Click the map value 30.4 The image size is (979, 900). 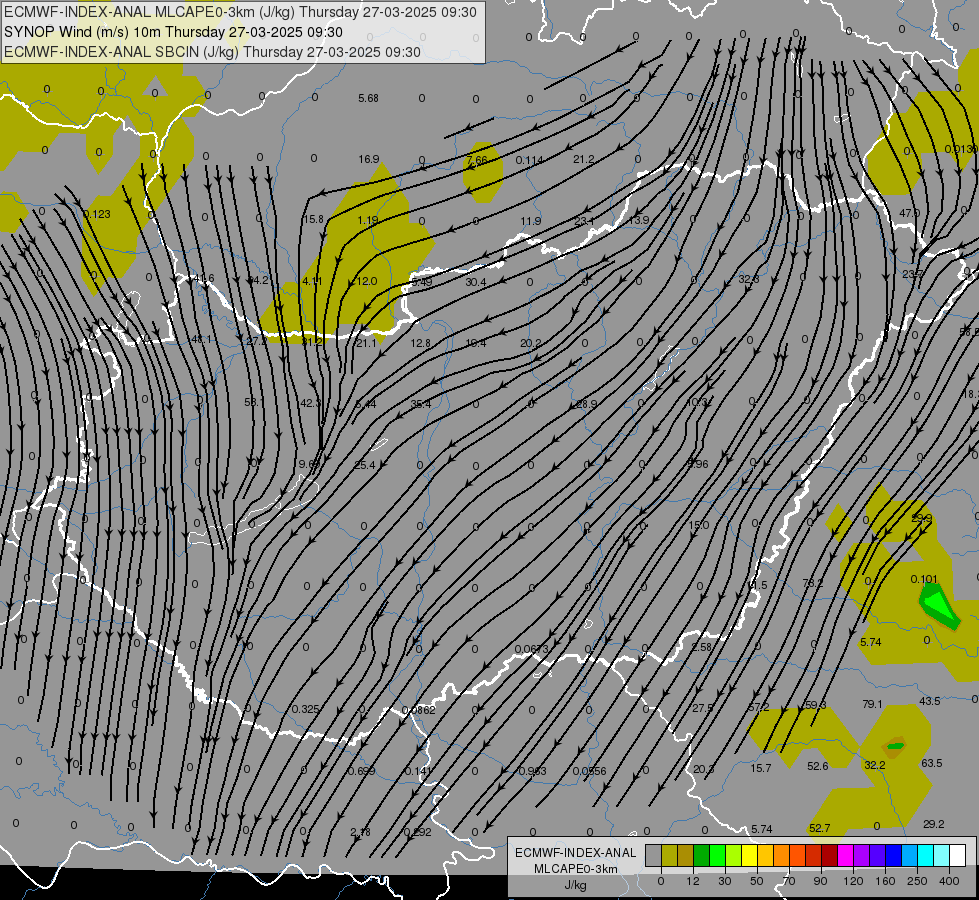[476, 282]
